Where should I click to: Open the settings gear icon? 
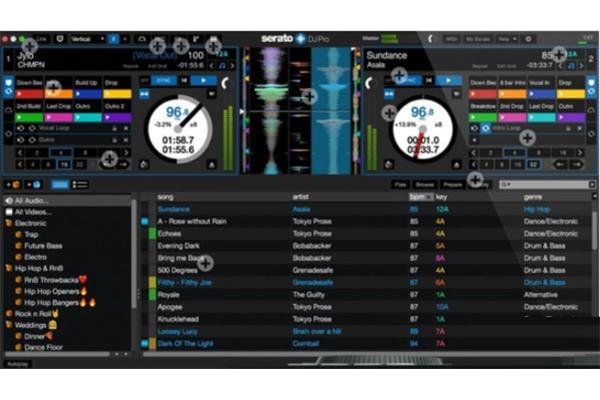(x=528, y=39)
